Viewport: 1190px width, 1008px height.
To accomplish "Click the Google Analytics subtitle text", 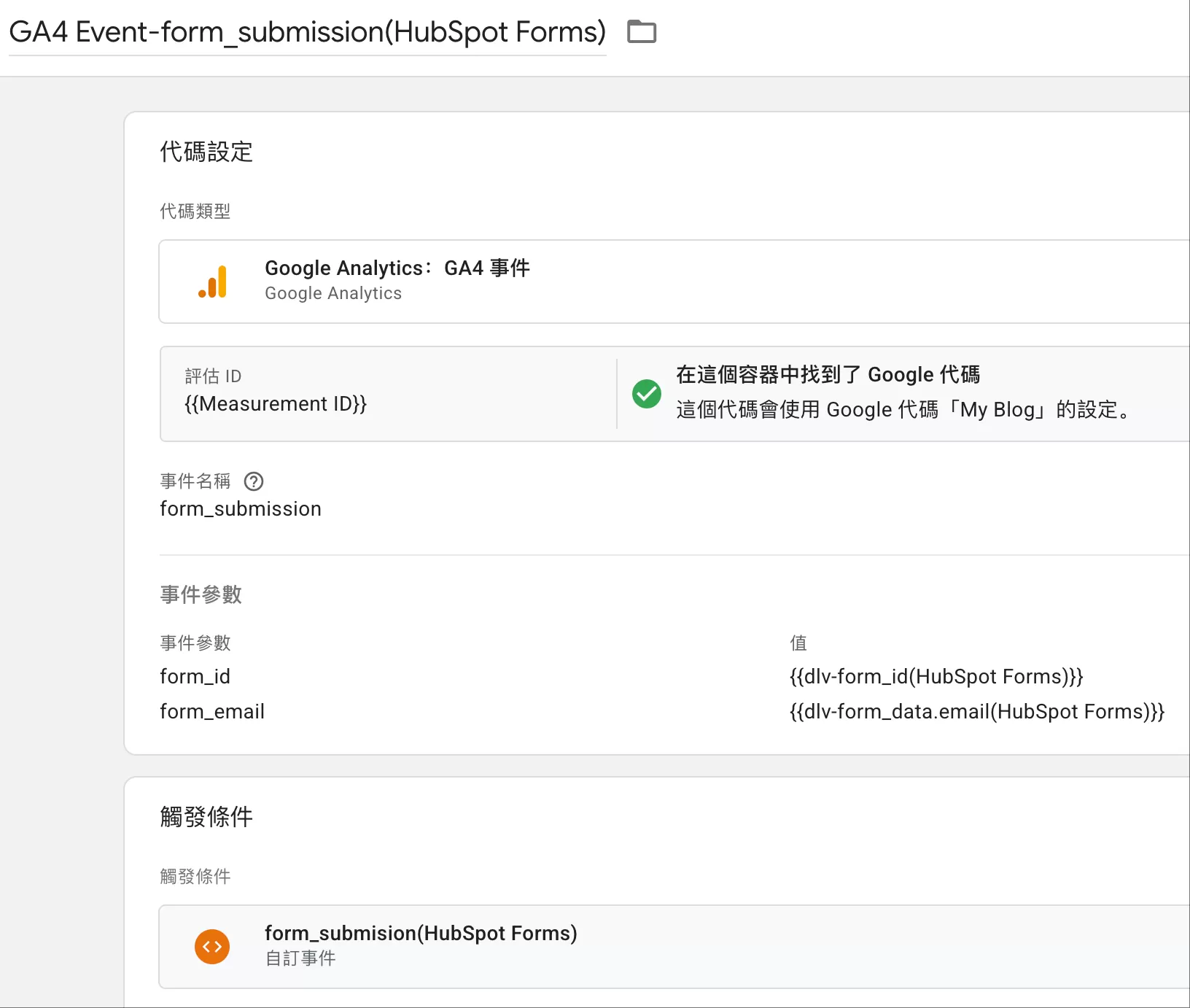I will pos(333,293).
